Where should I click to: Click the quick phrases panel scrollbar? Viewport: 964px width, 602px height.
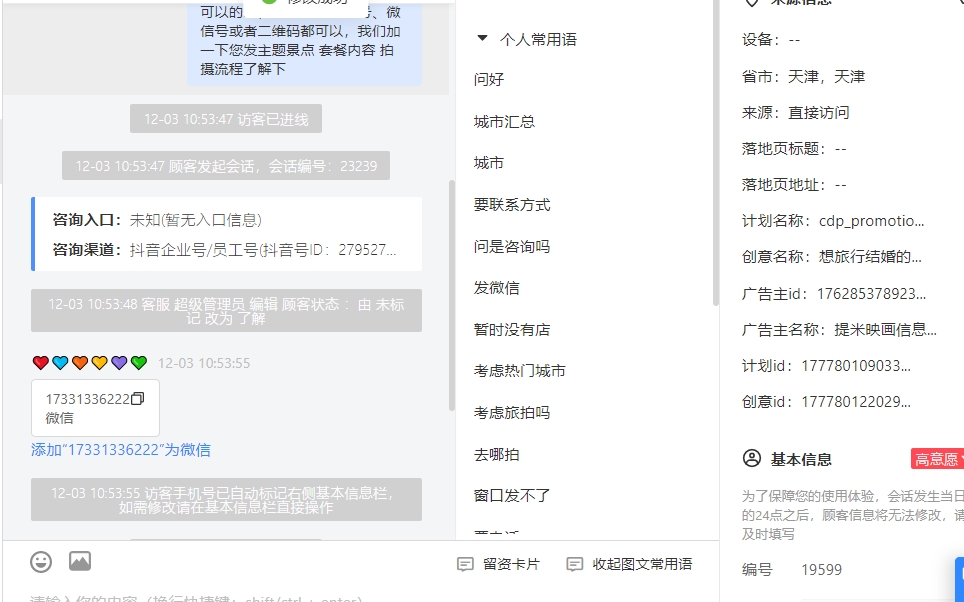[x=715, y=154]
